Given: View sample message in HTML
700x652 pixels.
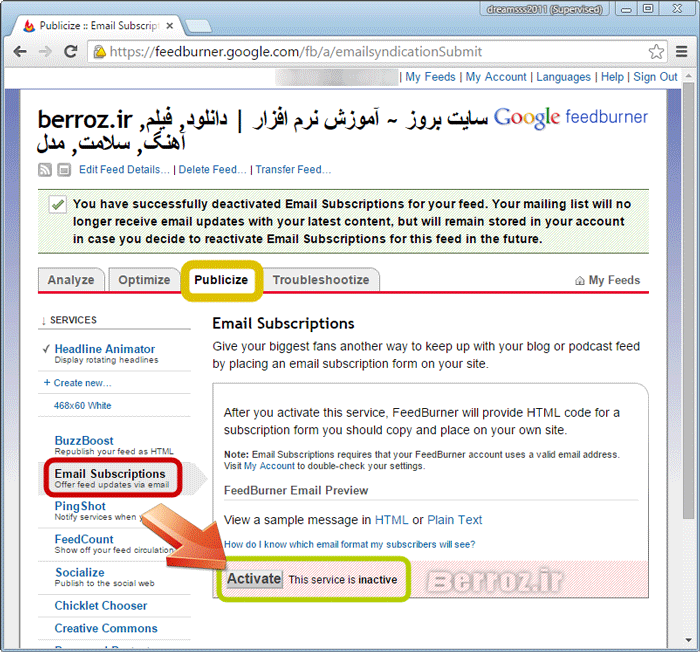Looking at the screenshot, I should click(x=392, y=520).
